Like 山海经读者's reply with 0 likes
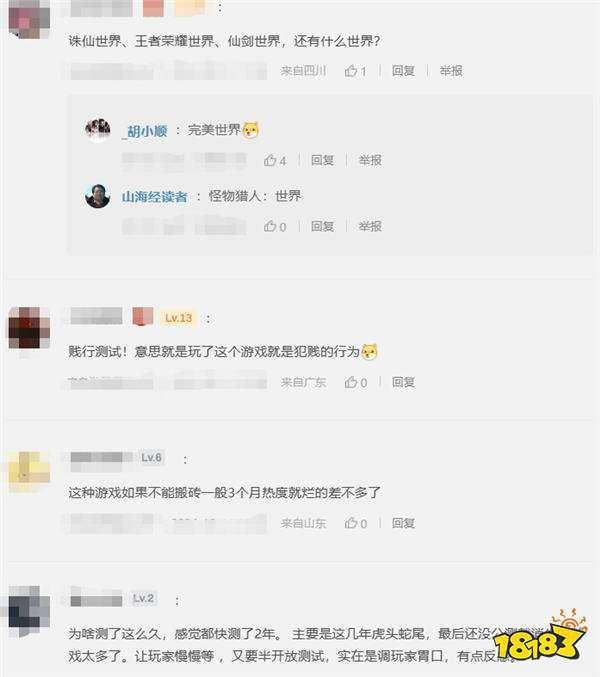 [275, 226]
